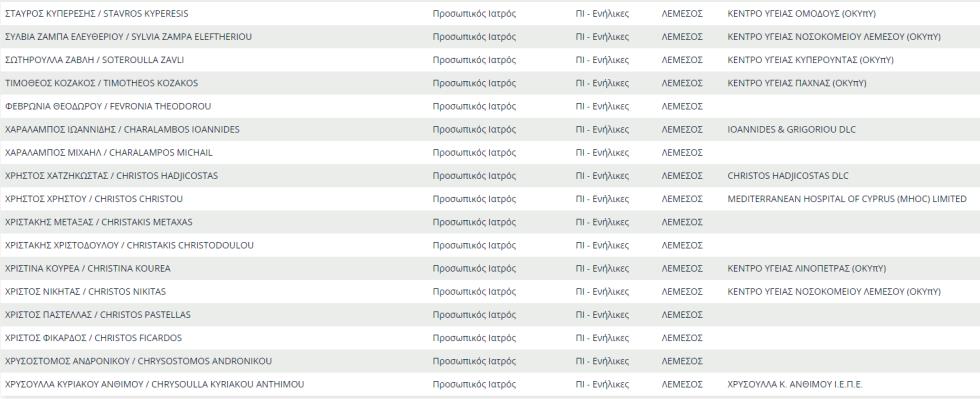This screenshot has width=980, height=399.
Task: Open CHRISTOS FICARDOS entry
Action: 93,337
